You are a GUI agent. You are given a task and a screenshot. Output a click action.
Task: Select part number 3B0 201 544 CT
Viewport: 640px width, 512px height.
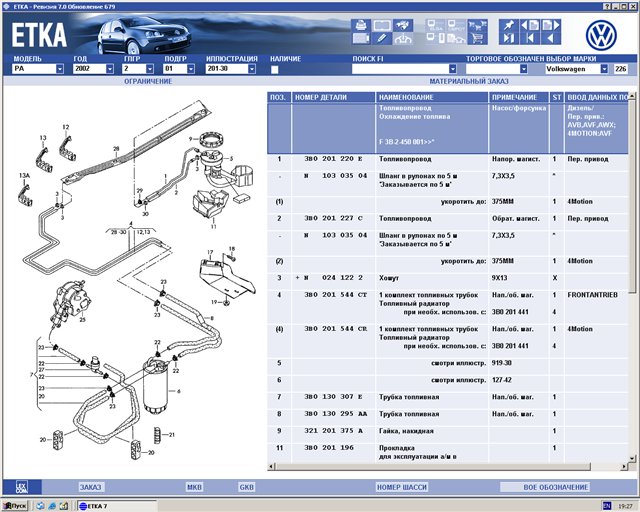coord(336,295)
